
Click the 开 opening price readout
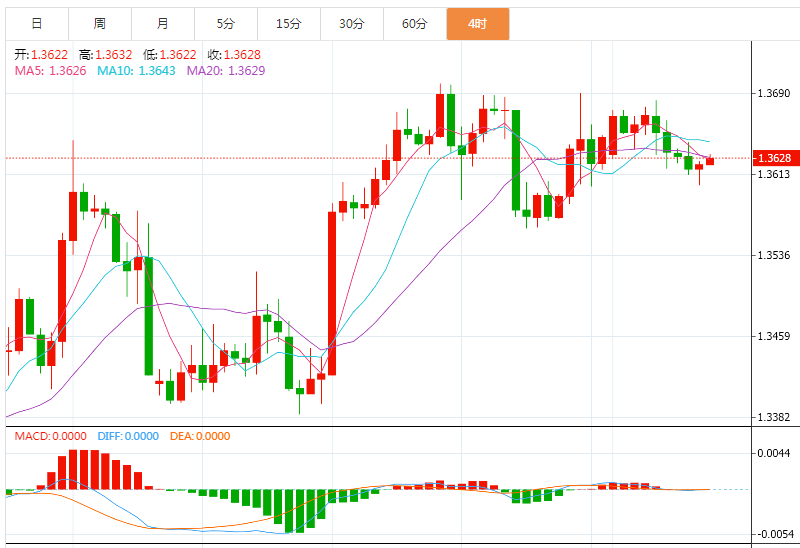41,55
